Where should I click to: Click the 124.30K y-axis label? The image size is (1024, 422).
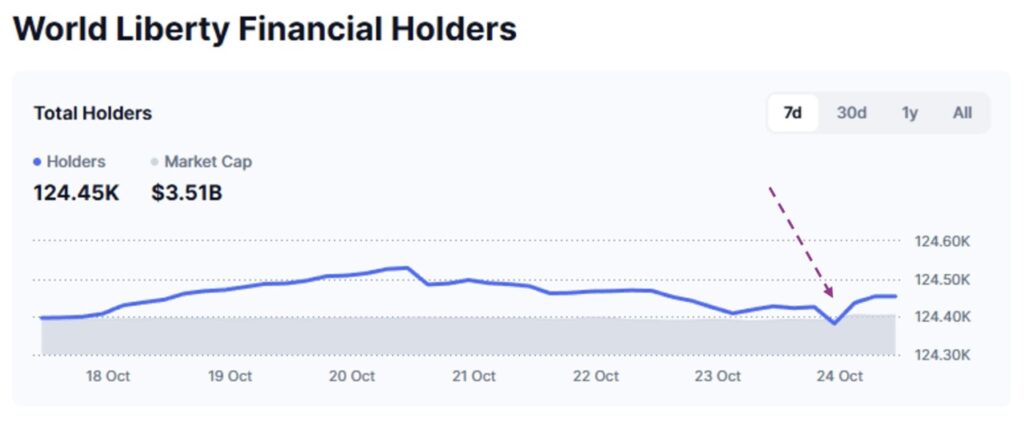point(943,355)
